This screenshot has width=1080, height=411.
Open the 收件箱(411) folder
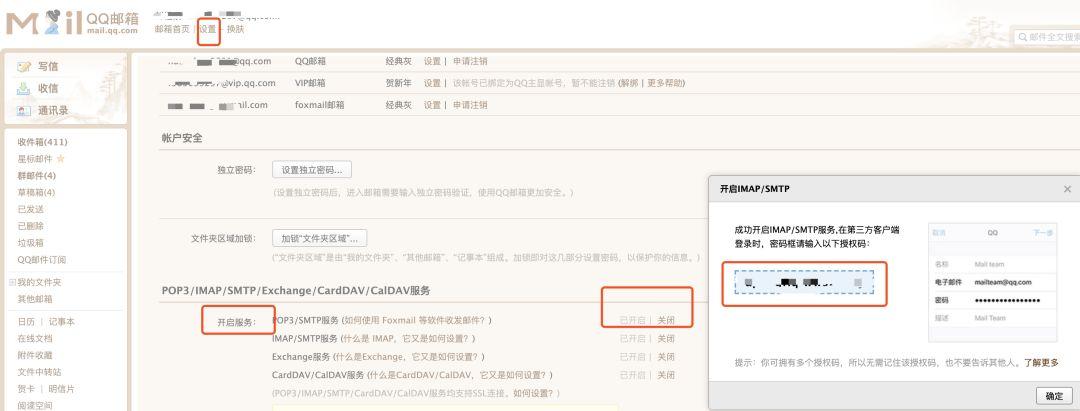pos(42,143)
